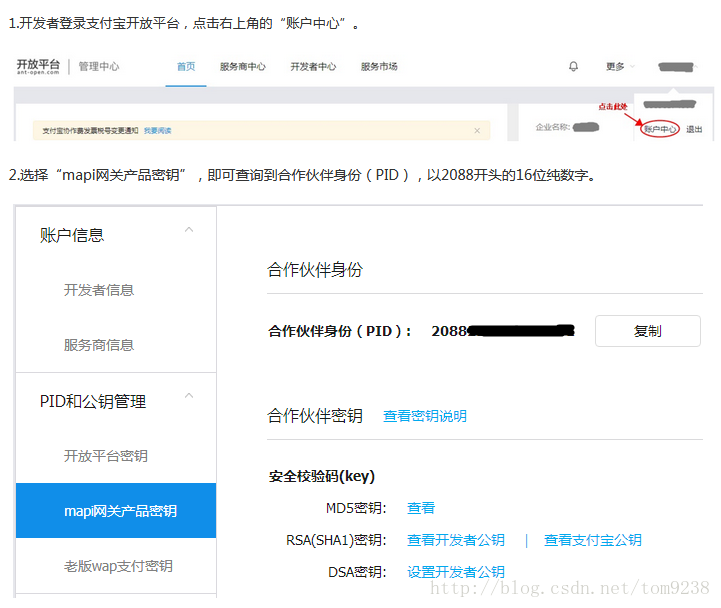This screenshot has width=721, height=608.
Task: Click 设置开发者公钥 for DSA密钥
Action: pyautogui.click(x=456, y=572)
